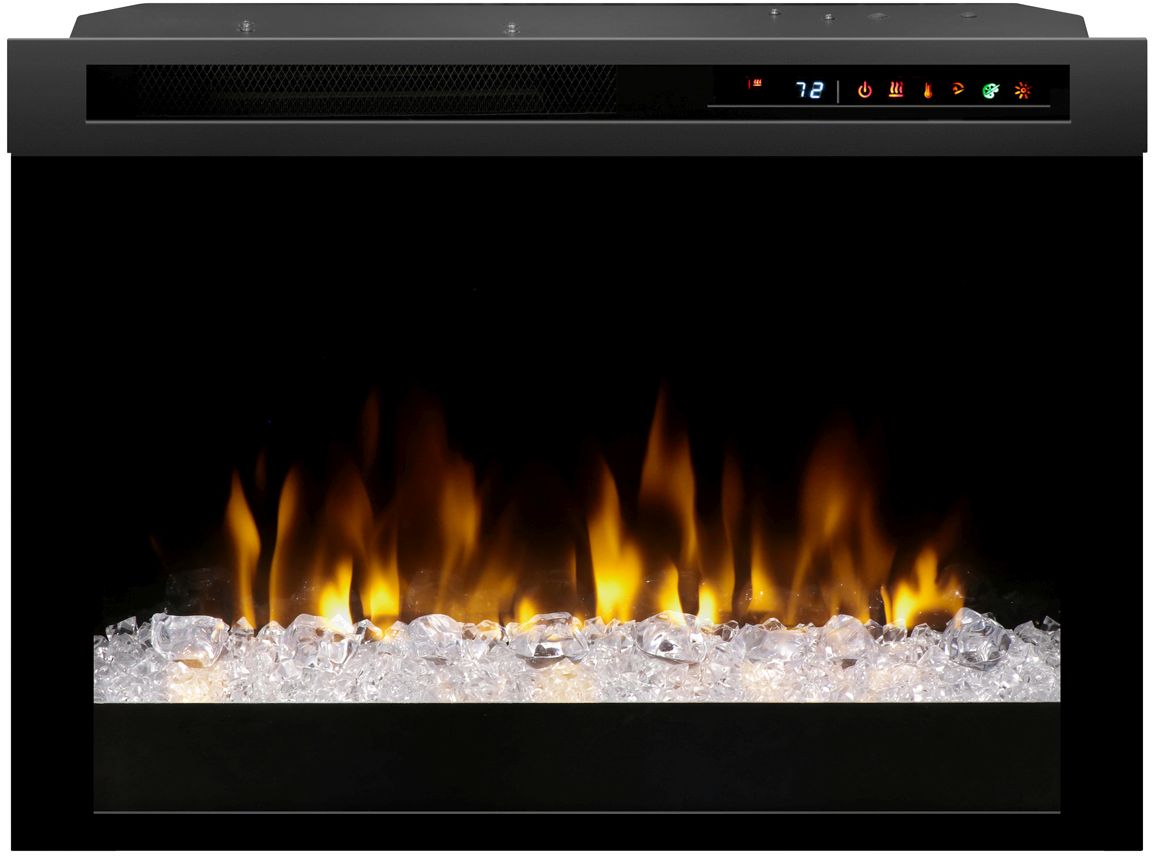Screen dimensions: 1152x856
Task: Click the vertical divider beside the 72 display
Action: (x=838, y=90)
